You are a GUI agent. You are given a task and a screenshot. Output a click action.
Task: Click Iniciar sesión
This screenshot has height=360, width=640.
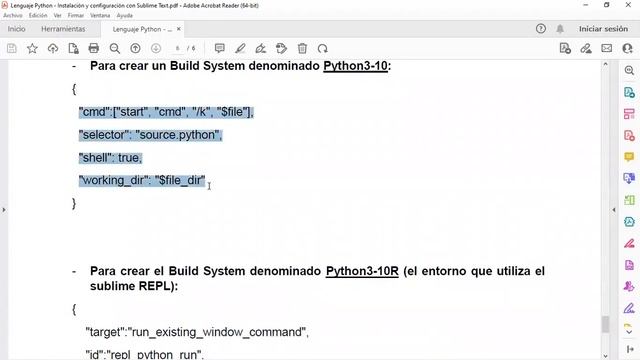(x=603, y=29)
